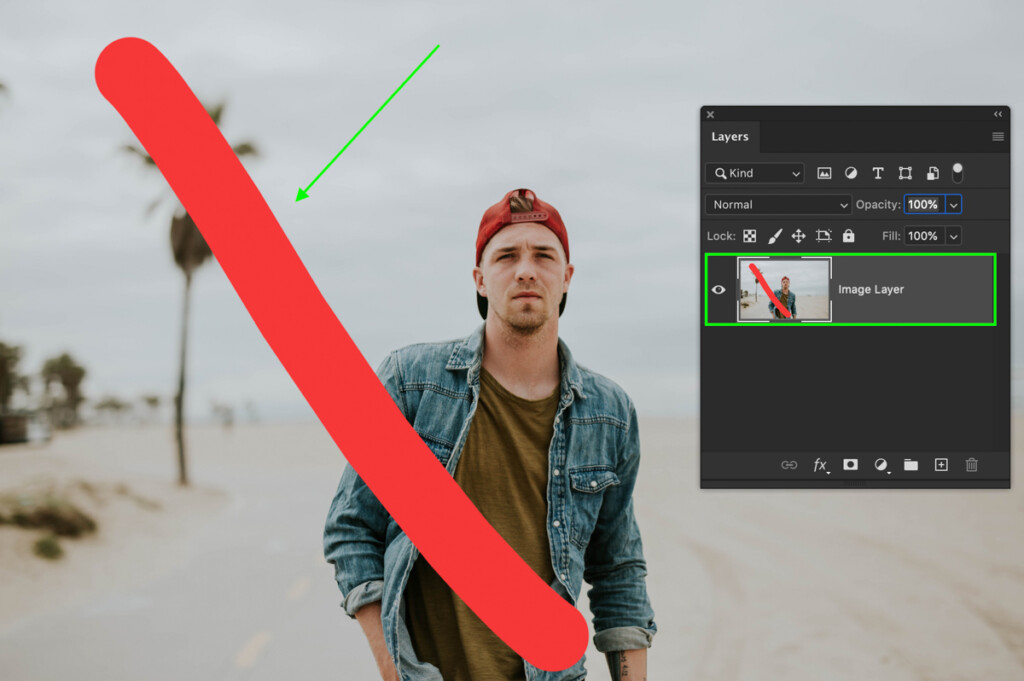Click the Image Layer name text
The image size is (1024, 681).
(x=871, y=289)
